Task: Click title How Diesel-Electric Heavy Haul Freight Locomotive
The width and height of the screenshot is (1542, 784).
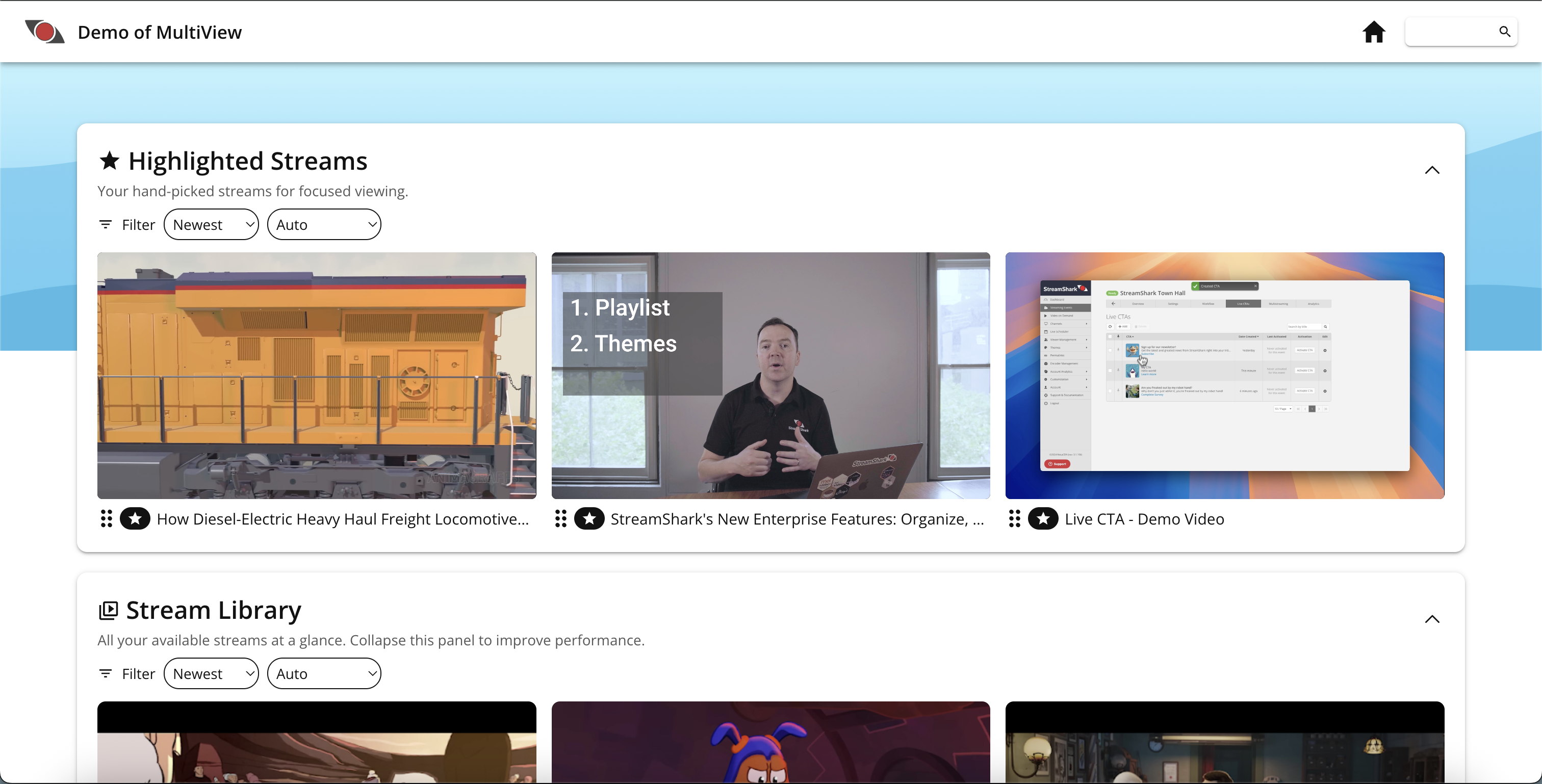Action: [x=343, y=519]
